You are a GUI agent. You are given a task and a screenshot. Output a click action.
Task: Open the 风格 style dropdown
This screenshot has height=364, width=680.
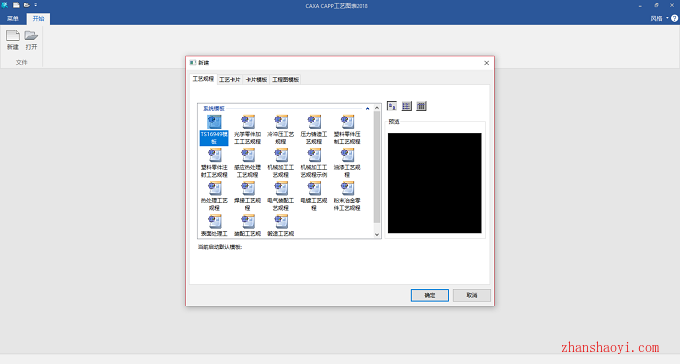(x=659, y=19)
